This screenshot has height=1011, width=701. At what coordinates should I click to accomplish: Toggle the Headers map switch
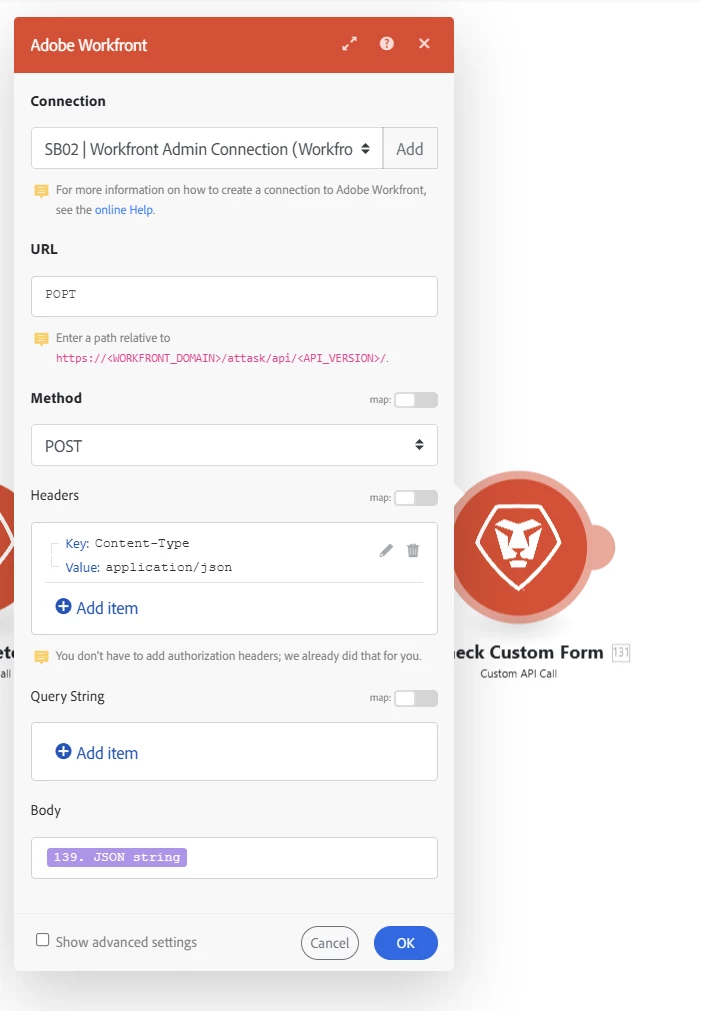tap(416, 498)
